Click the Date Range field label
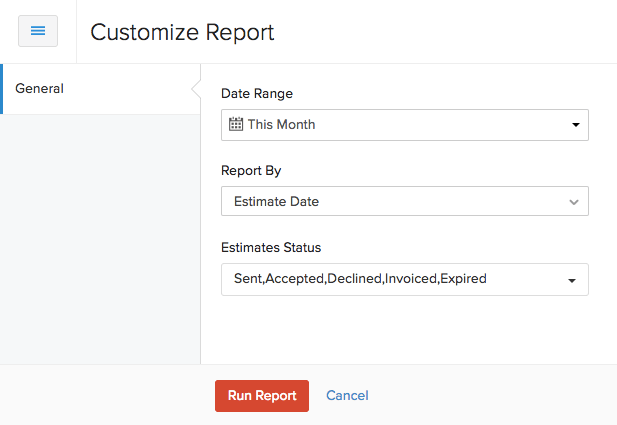The width and height of the screenshot is (617, 425). [257, 94]
